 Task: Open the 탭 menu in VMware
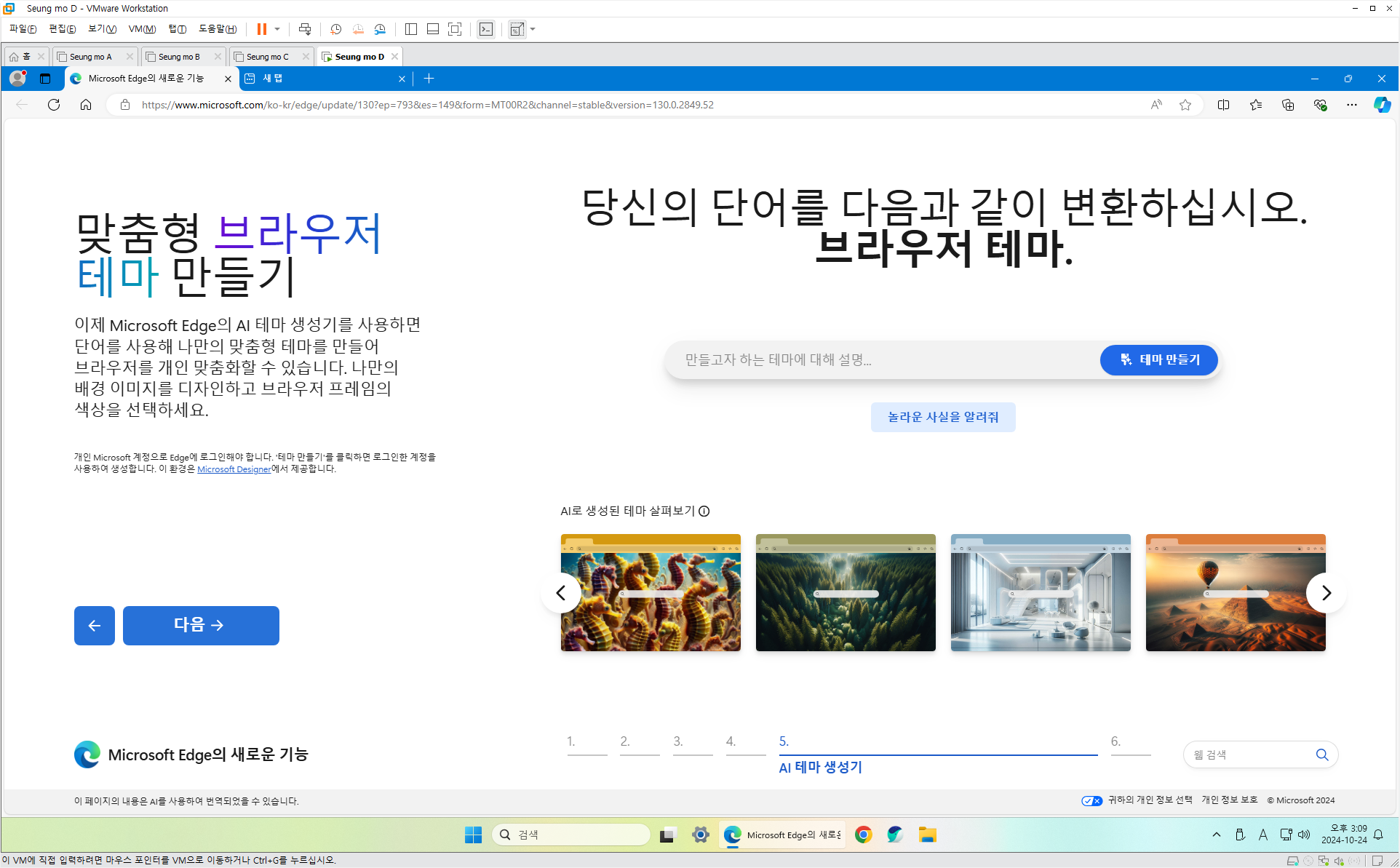tap(178, 29)
